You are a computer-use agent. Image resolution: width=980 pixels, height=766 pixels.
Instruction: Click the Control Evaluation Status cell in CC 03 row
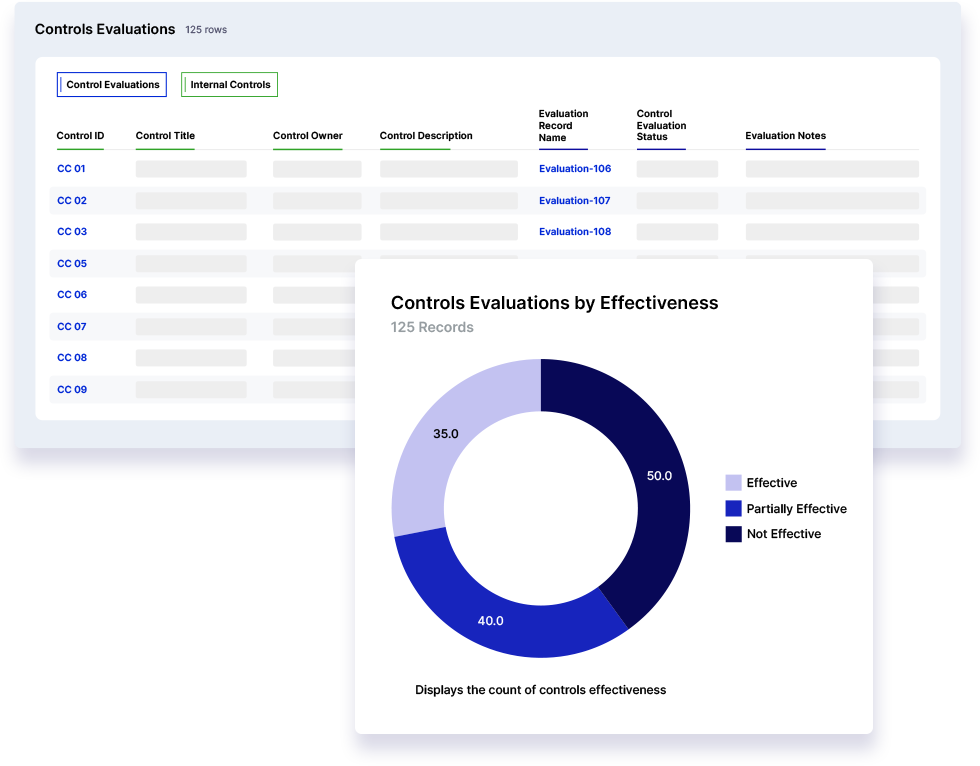click(677, 232)
